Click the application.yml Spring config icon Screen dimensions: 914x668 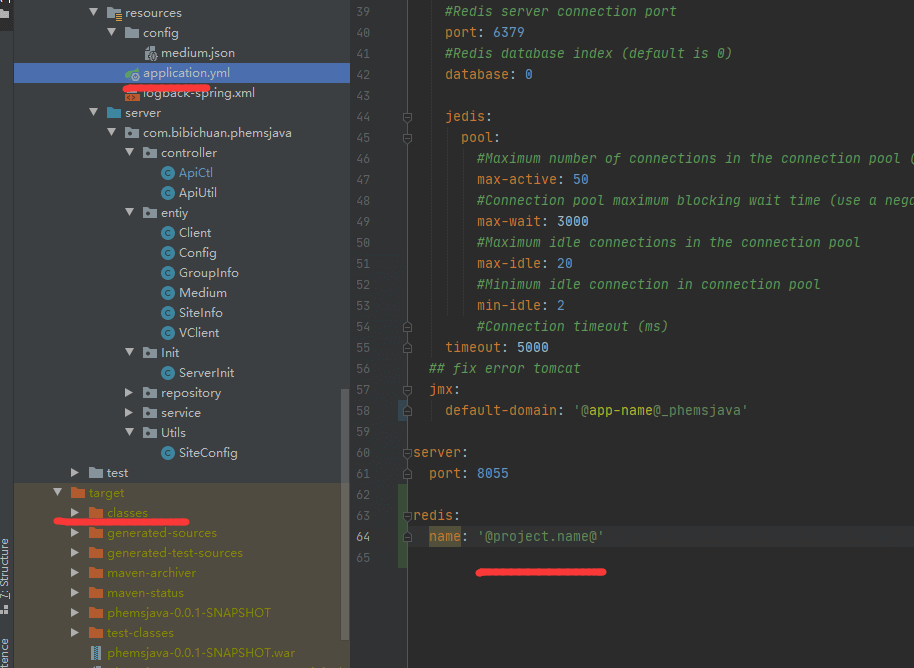[x=132, y=73]
